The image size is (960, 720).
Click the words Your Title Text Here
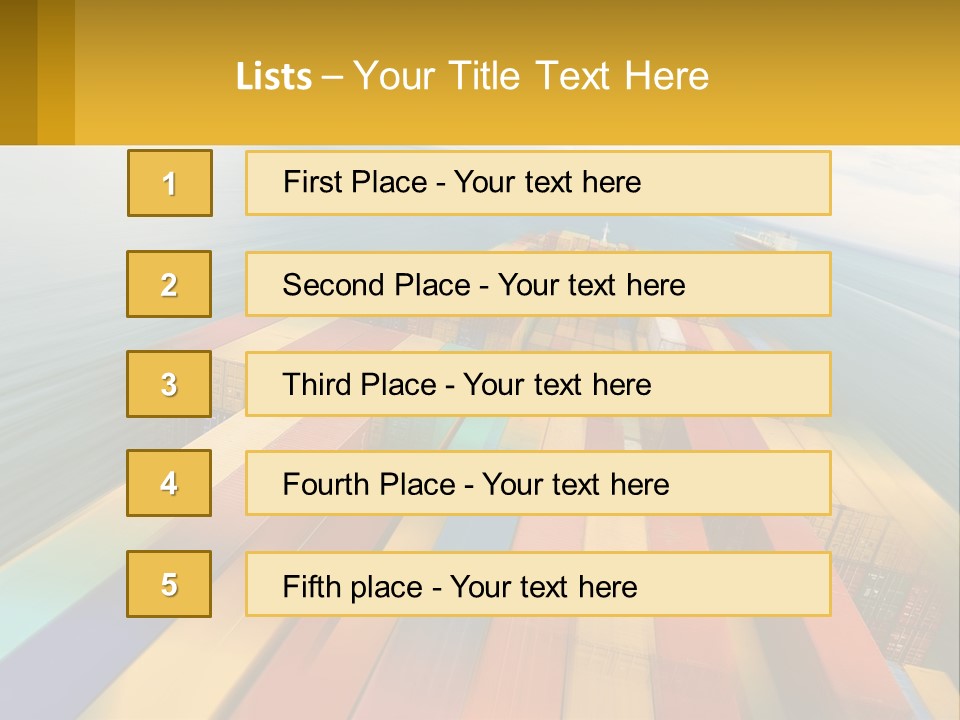[x=531, y=76]
